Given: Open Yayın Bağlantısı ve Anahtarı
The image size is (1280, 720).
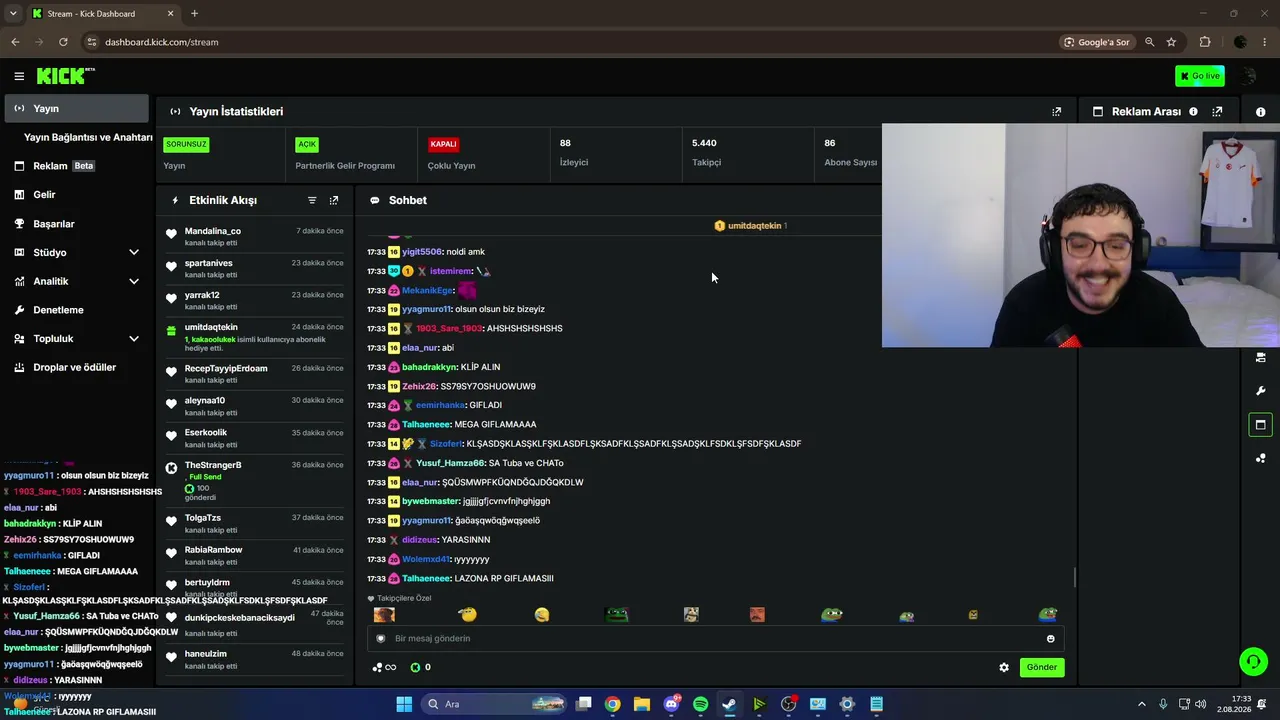Looking at the screenshot, I should pyautogui.click(x=88, y=137).
